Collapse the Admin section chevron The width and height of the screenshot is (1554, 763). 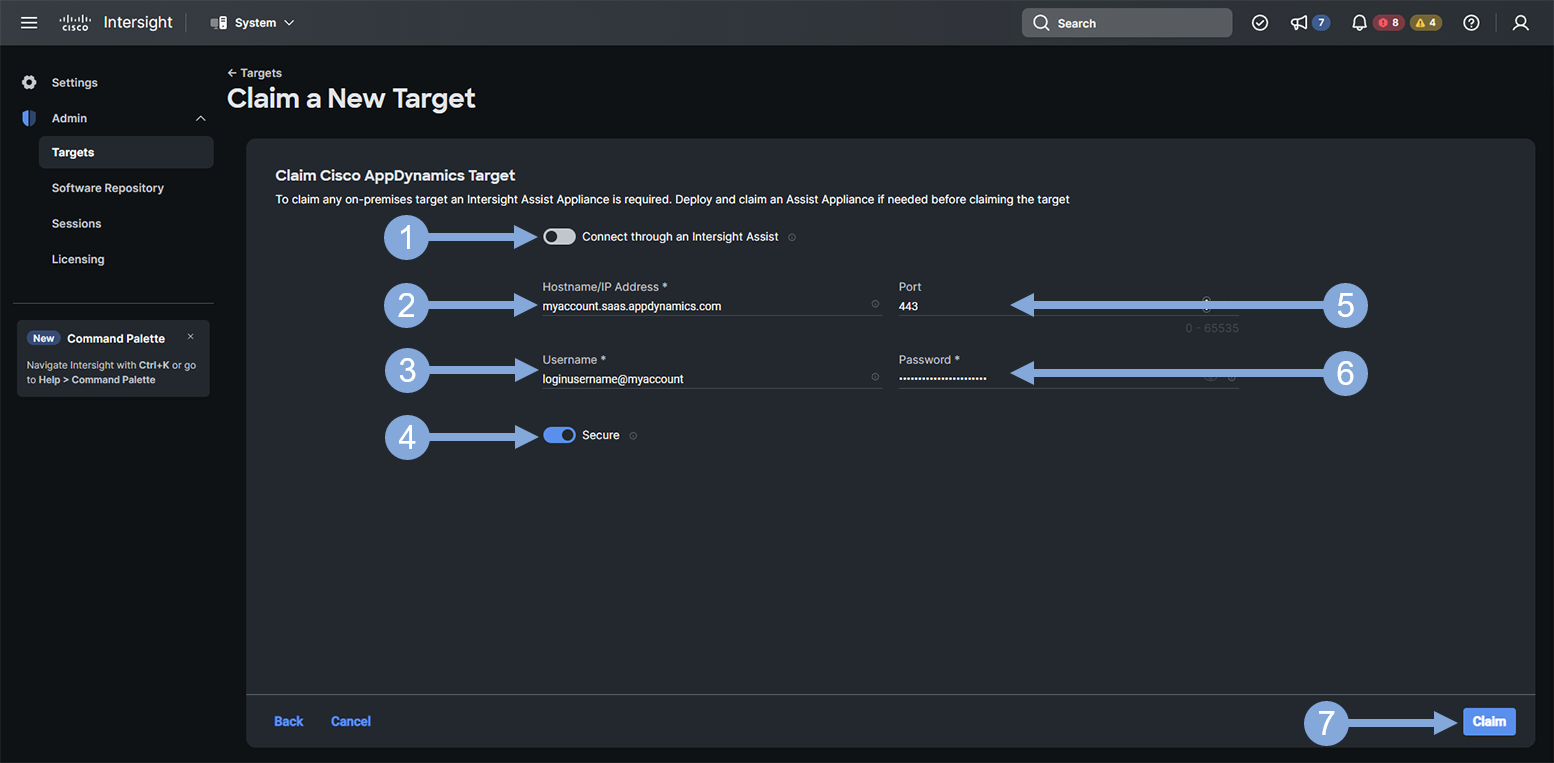tap(201, 118)
